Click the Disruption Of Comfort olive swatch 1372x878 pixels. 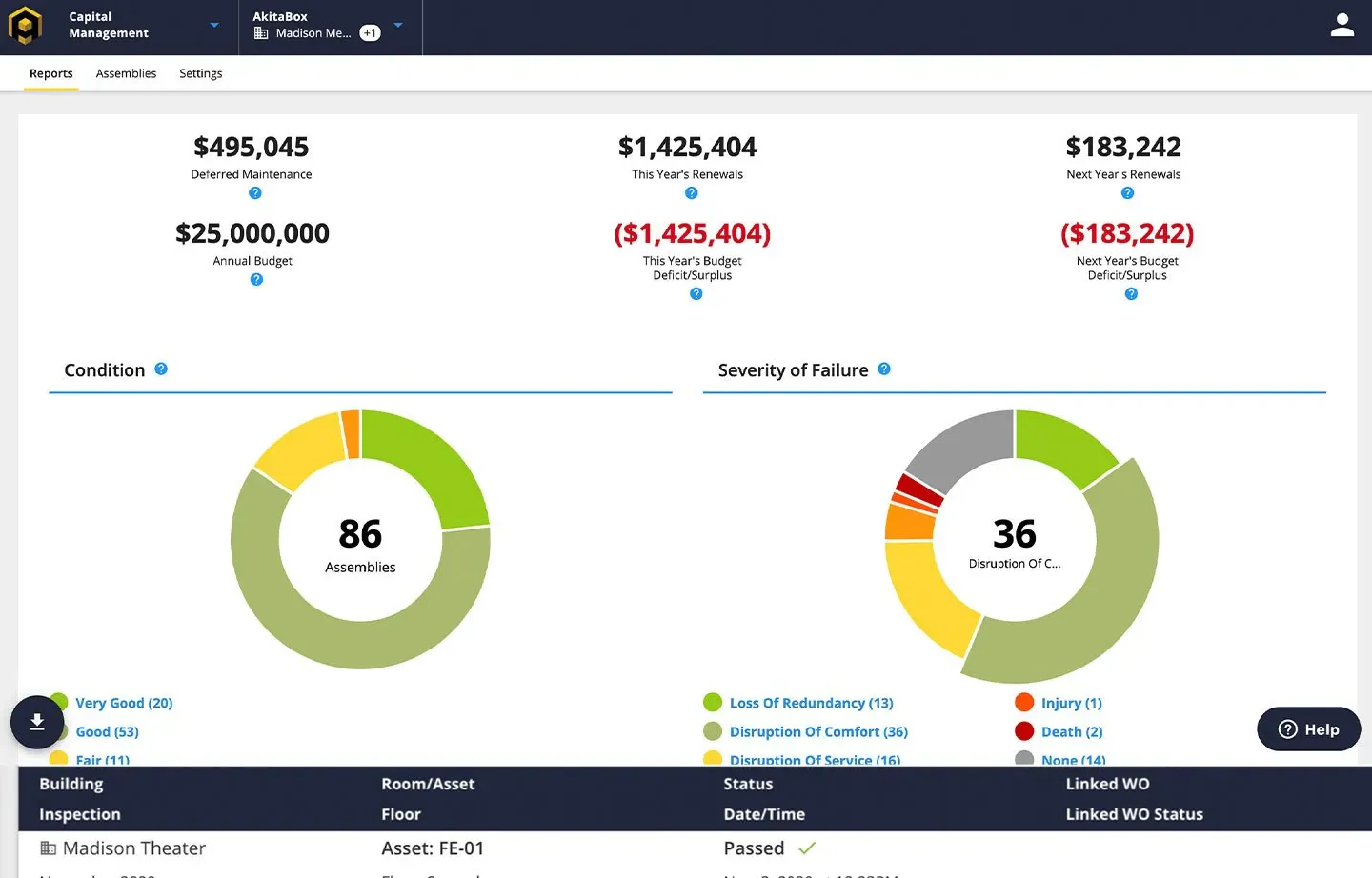click(x=713, y=731)
